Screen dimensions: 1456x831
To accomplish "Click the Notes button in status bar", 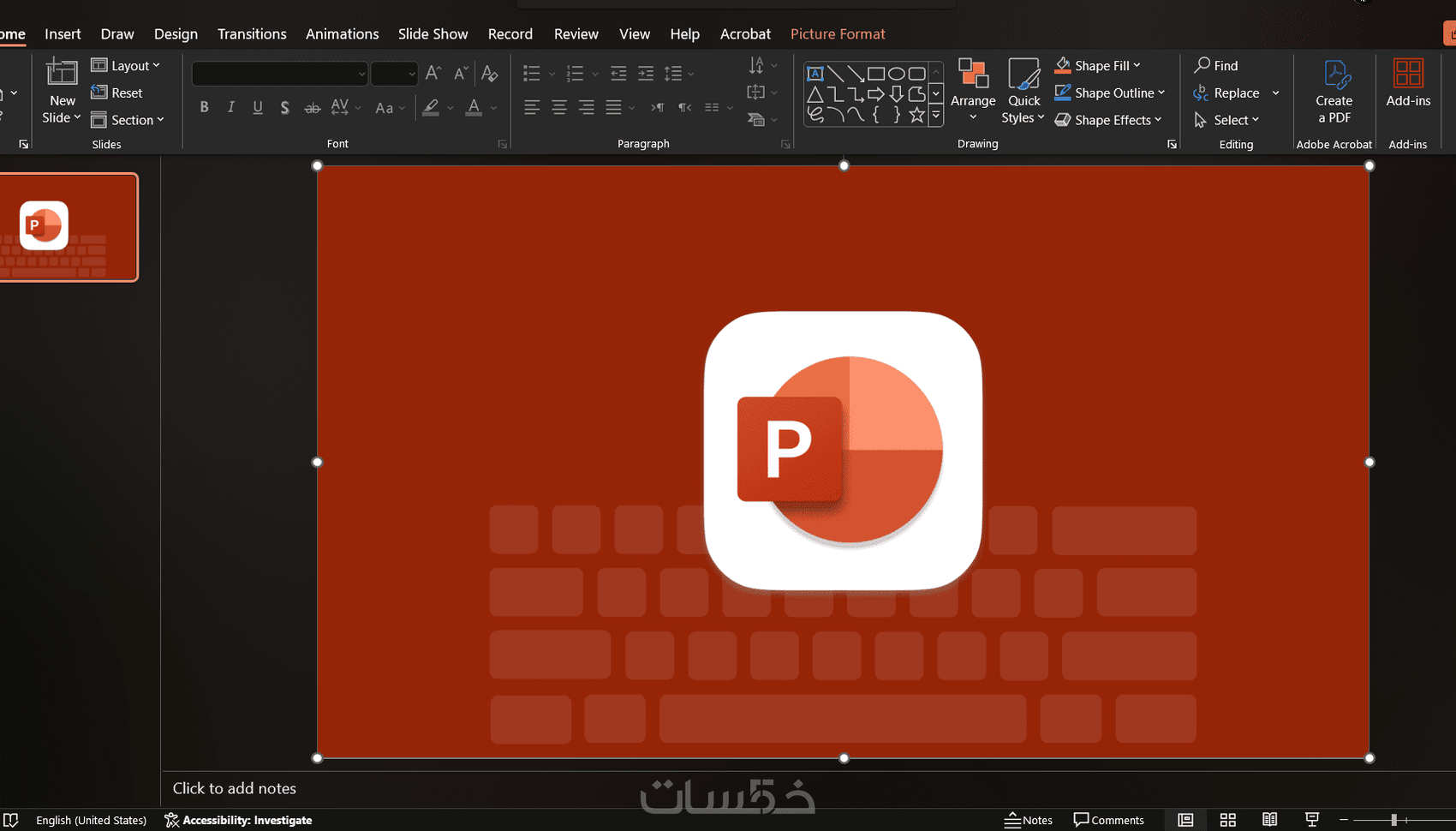I will [1029, 820].
